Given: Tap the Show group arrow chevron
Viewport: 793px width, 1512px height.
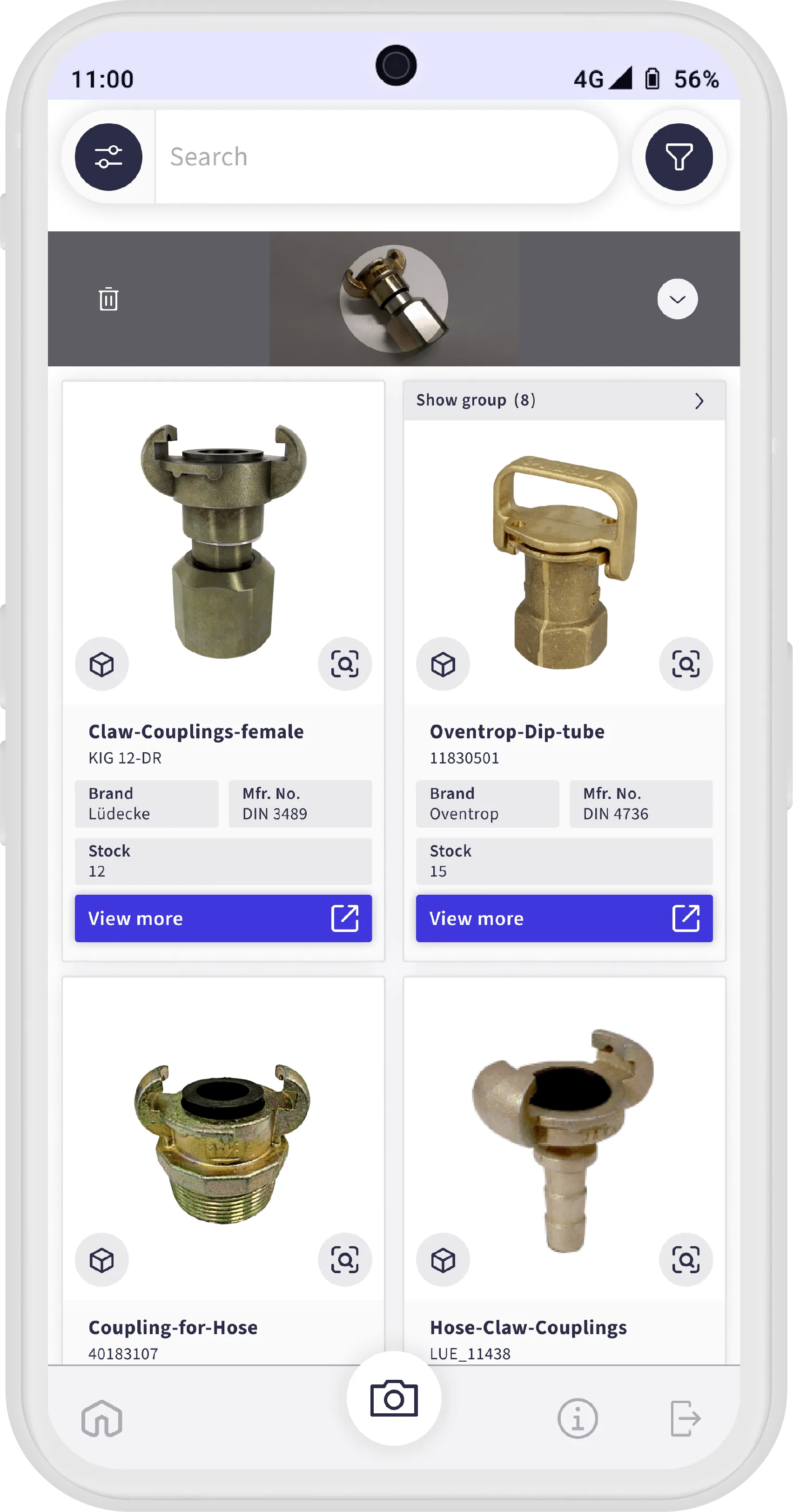Looking at the screenshot, I should (x=699, y=401).
